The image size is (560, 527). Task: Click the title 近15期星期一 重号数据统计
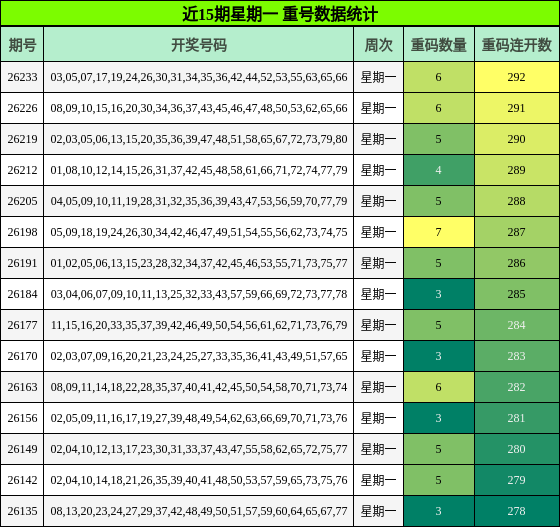pos(280,14)
